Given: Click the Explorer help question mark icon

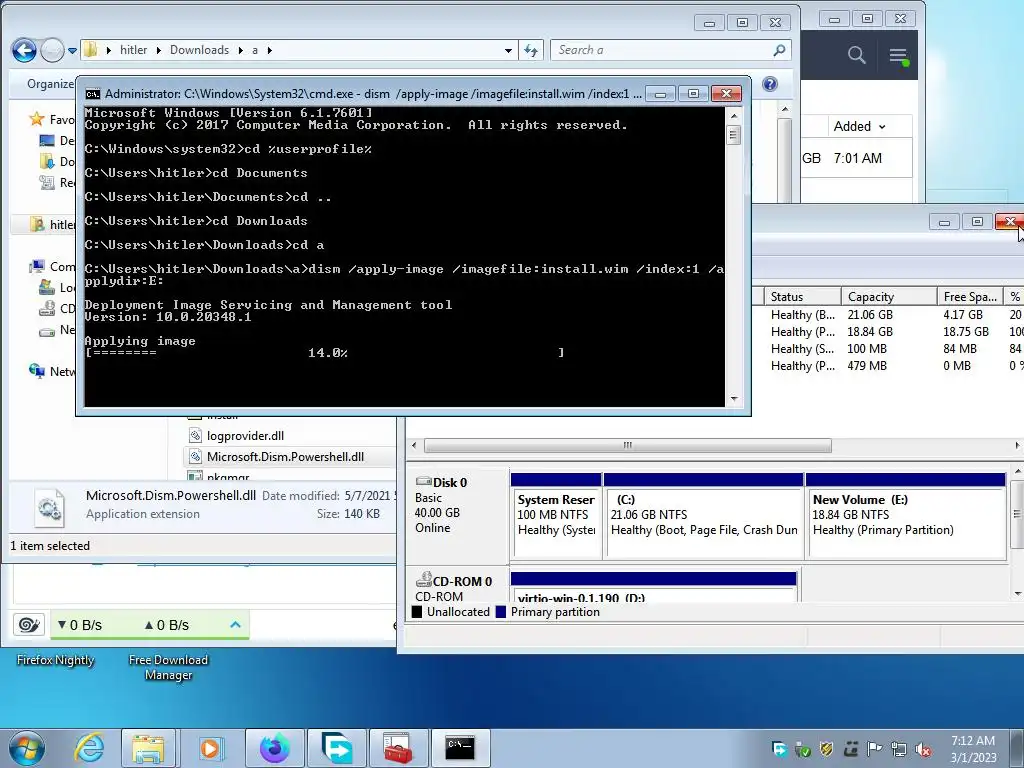Looking at the screenshot, I should click(x=770, y=84).
